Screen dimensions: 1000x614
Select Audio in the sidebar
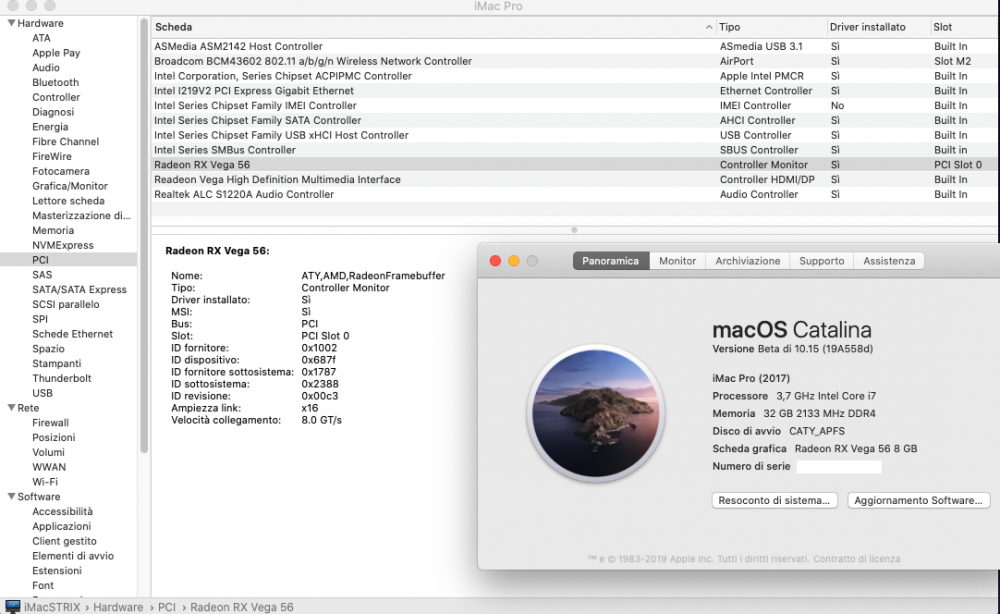pyautogui.click(x=46, y=68)
